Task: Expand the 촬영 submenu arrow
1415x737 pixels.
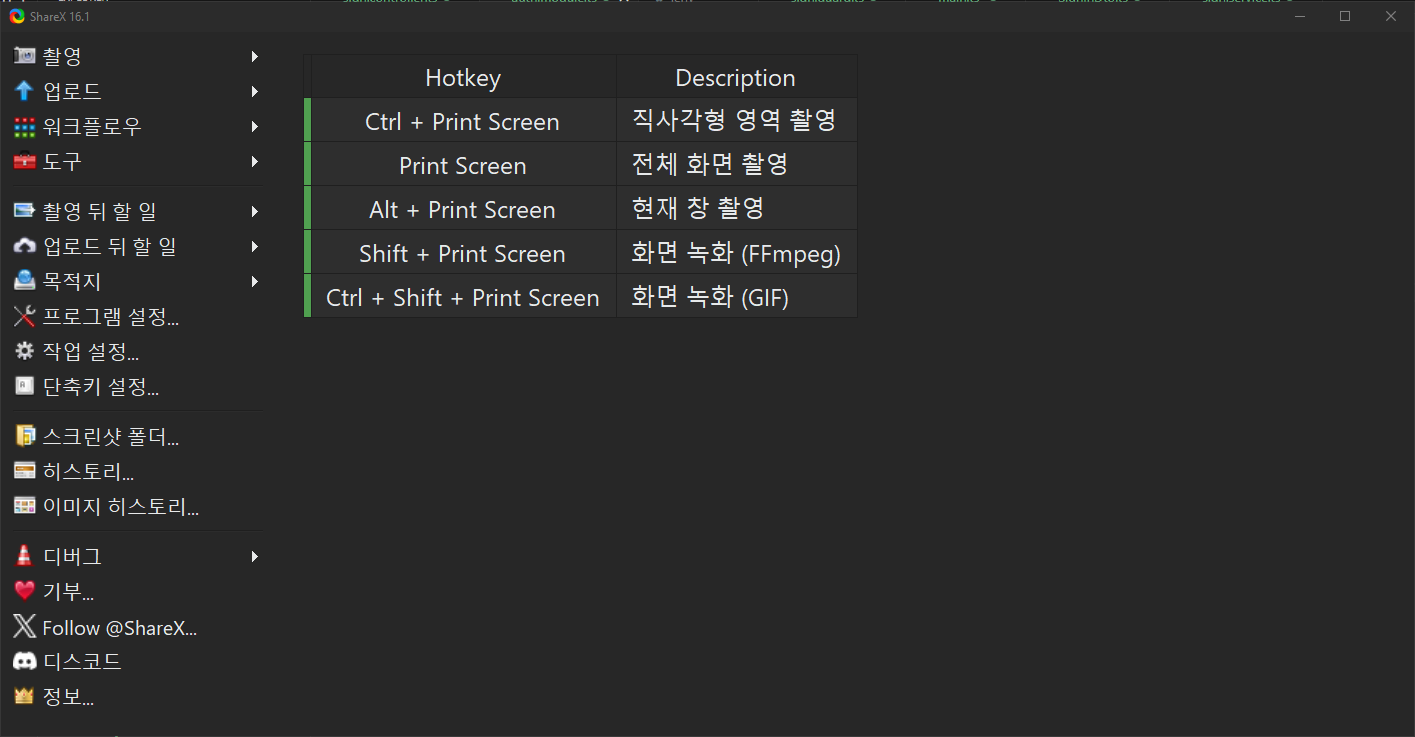Action: coord(255,57)
